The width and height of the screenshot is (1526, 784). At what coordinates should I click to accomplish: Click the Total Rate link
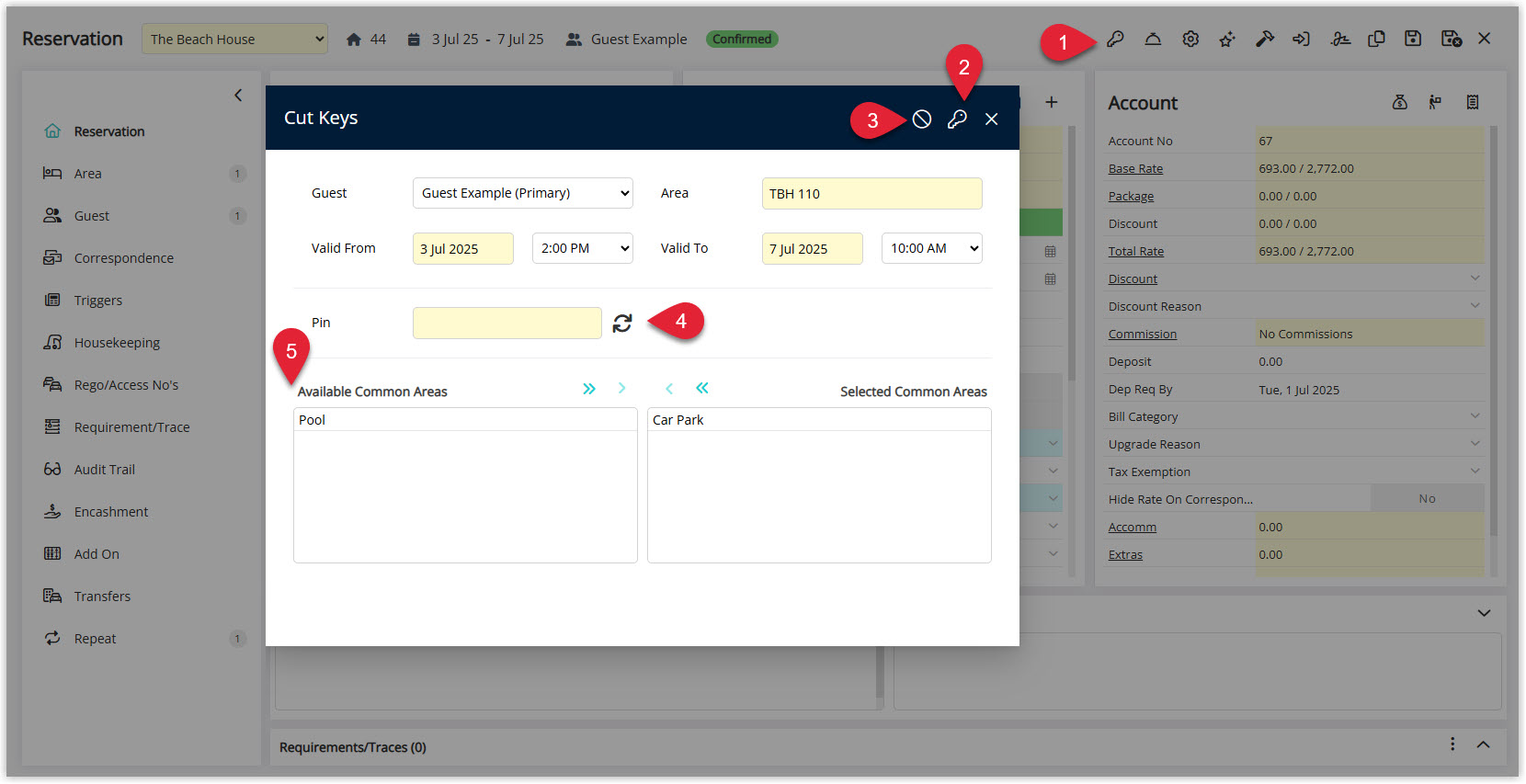coord(1136,251)
